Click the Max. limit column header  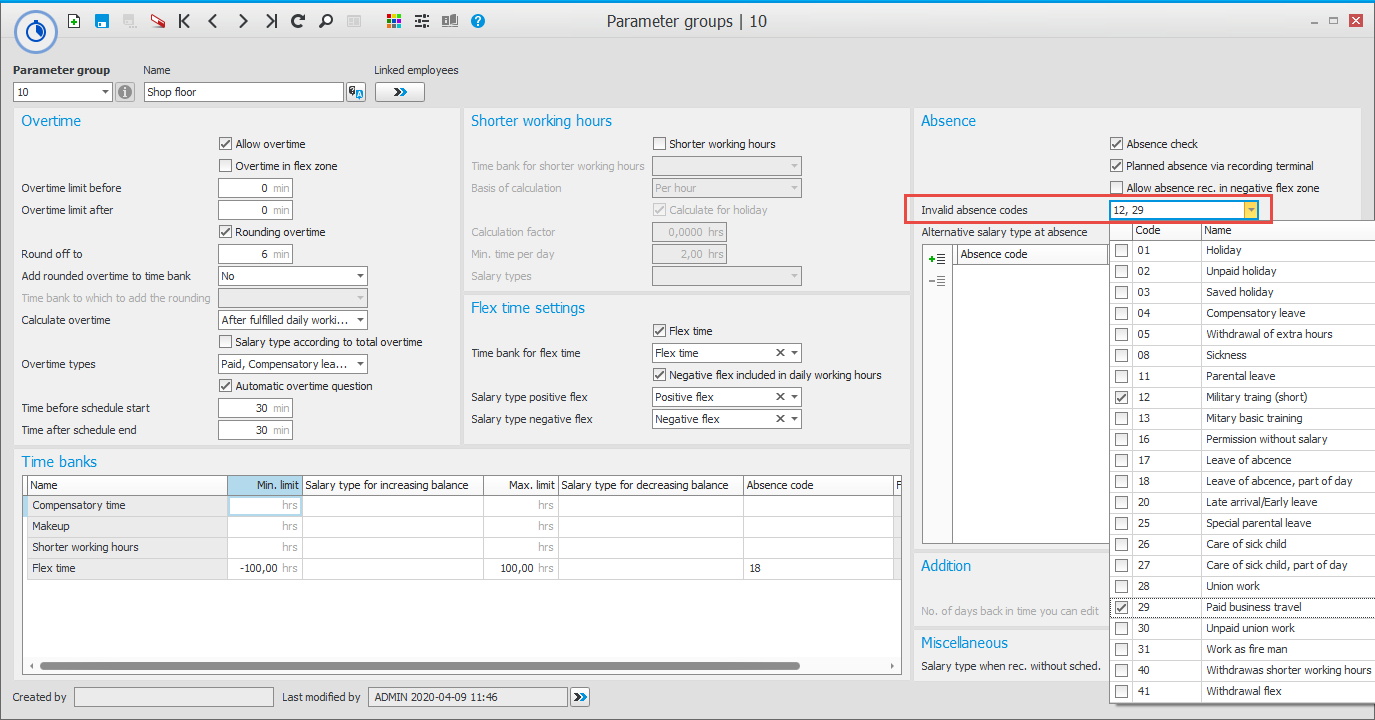point(520,485)
